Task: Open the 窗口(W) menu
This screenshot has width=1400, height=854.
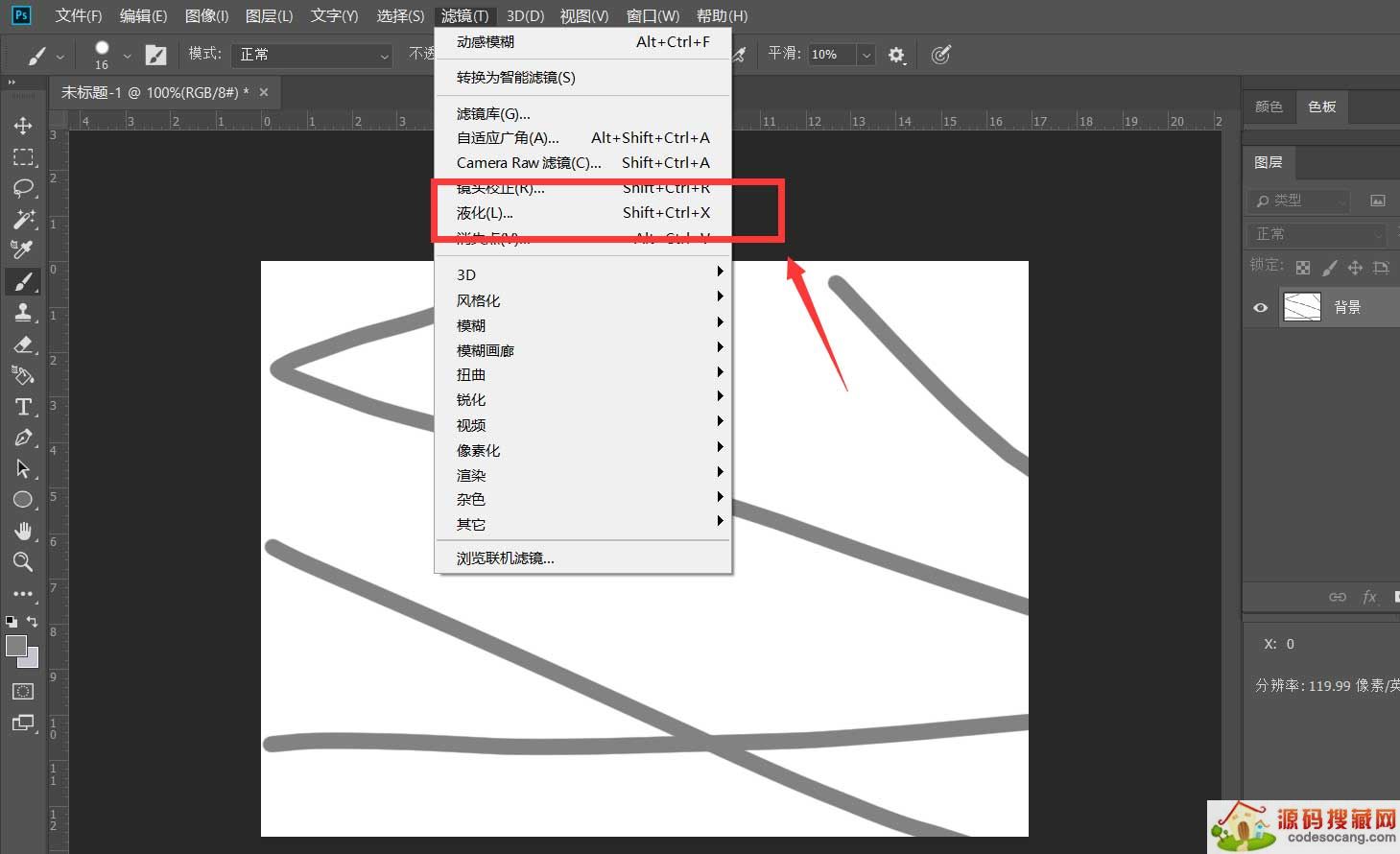Action: tap(653, 15)
